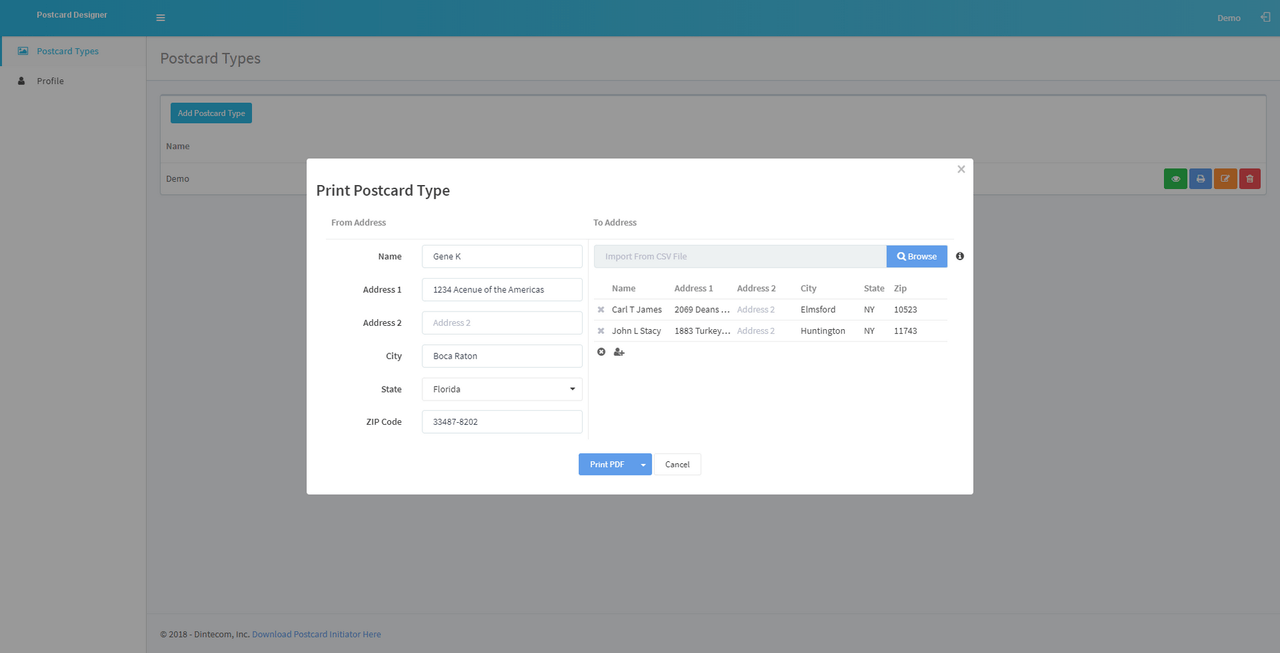1280x653 pixels.
Task: Click the City column header
Action: (808, 288)
